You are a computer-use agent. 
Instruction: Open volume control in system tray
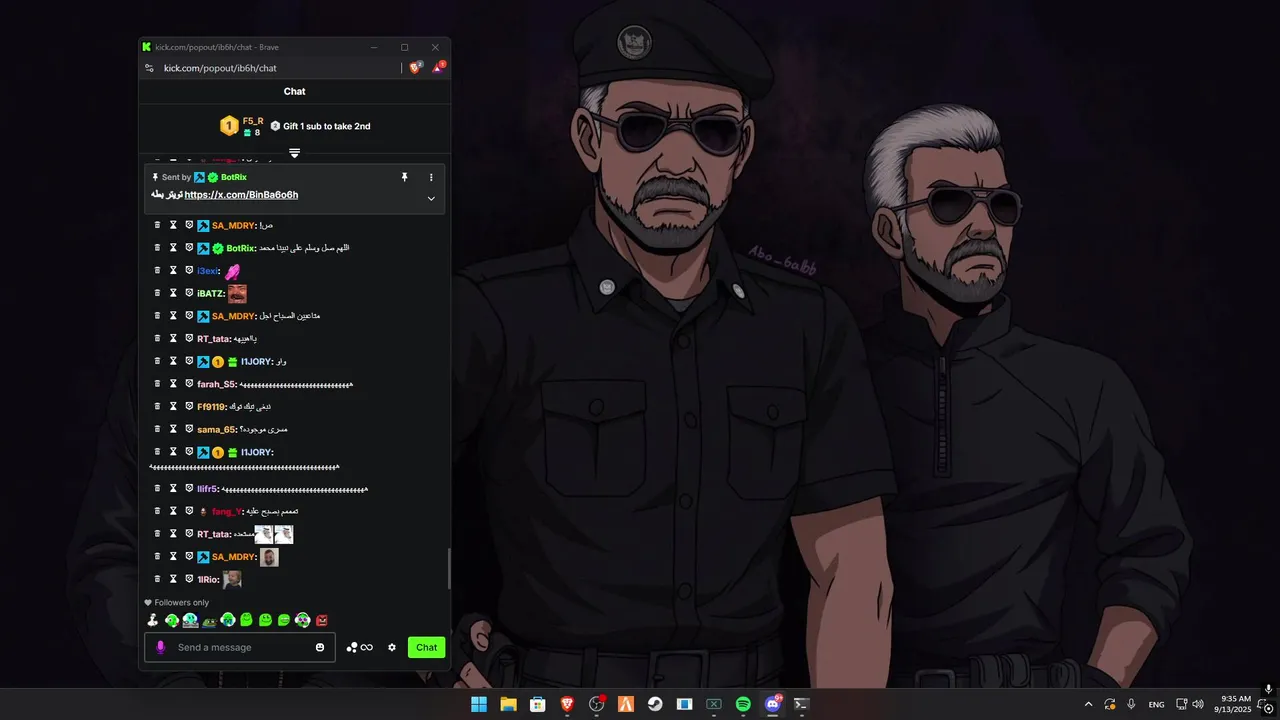click(x=1198, y=704)
